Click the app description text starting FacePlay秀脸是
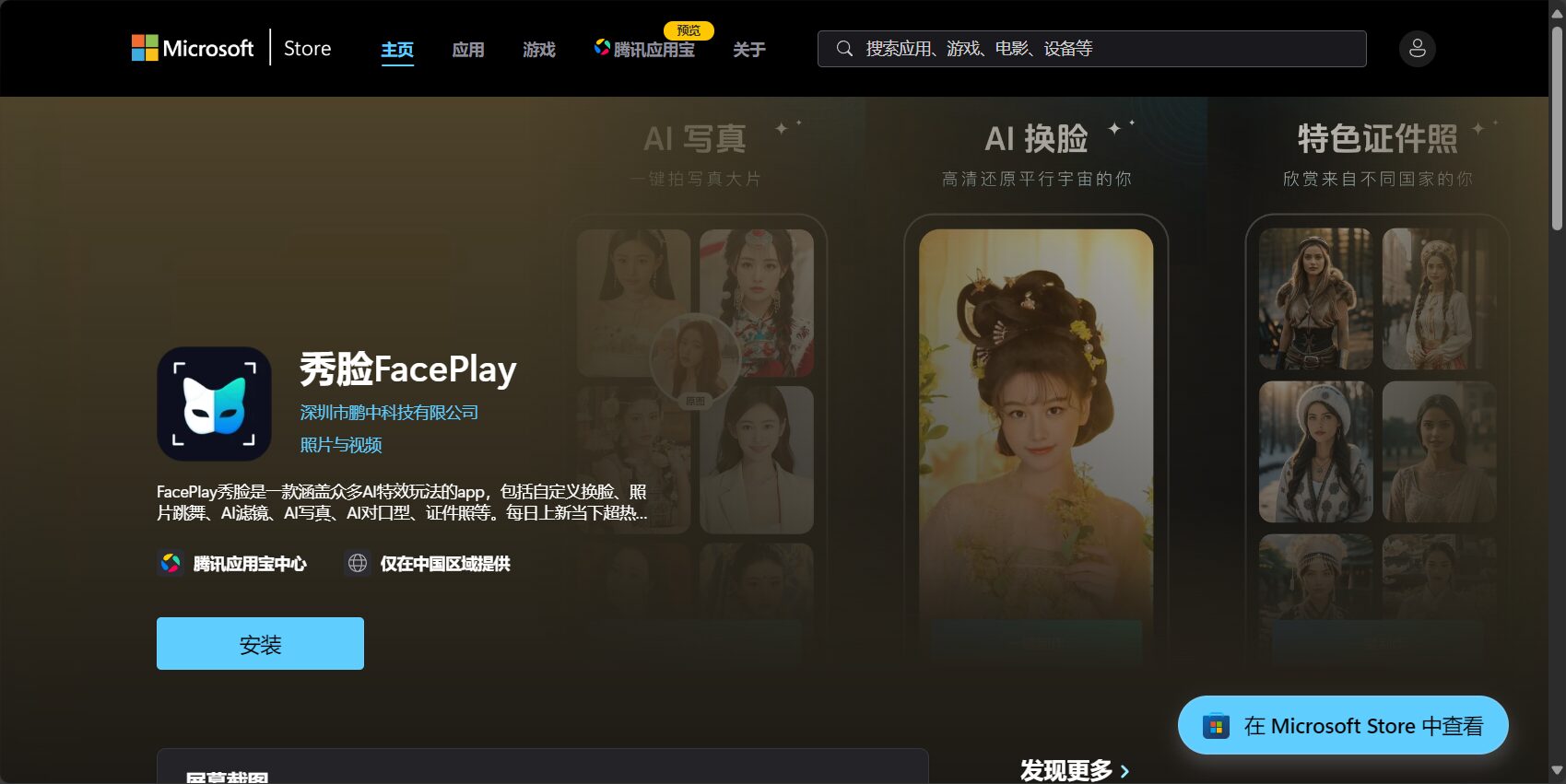1566x784 pixels. click(402, 502)
